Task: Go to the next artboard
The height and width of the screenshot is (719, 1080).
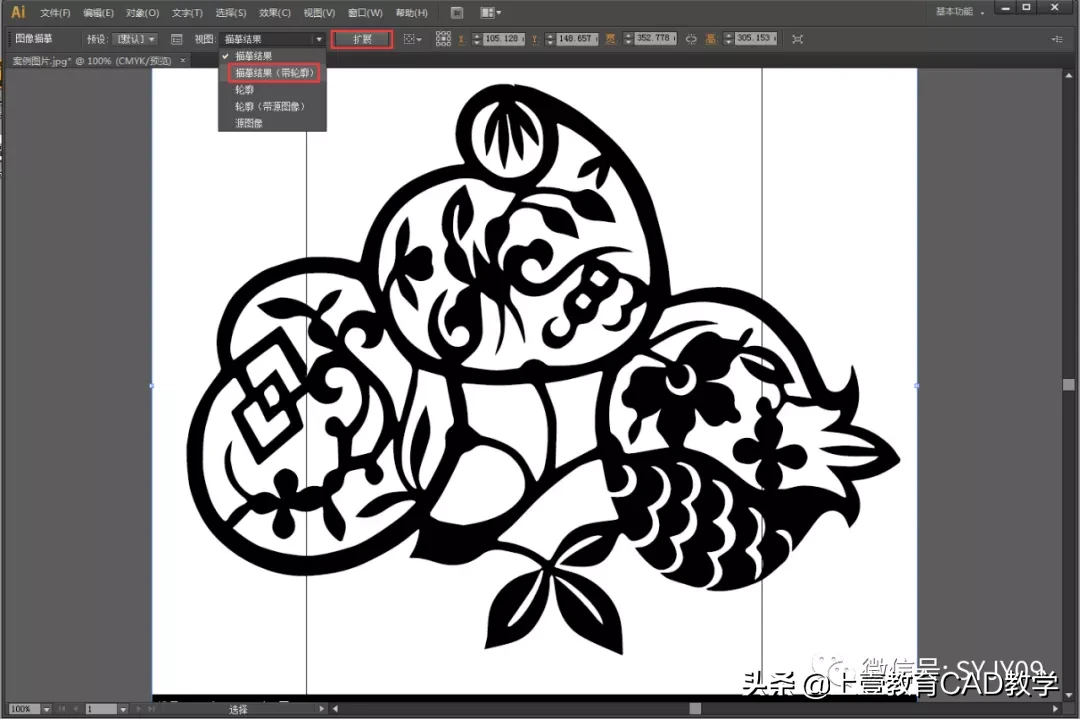Action: tap(138, 709)
